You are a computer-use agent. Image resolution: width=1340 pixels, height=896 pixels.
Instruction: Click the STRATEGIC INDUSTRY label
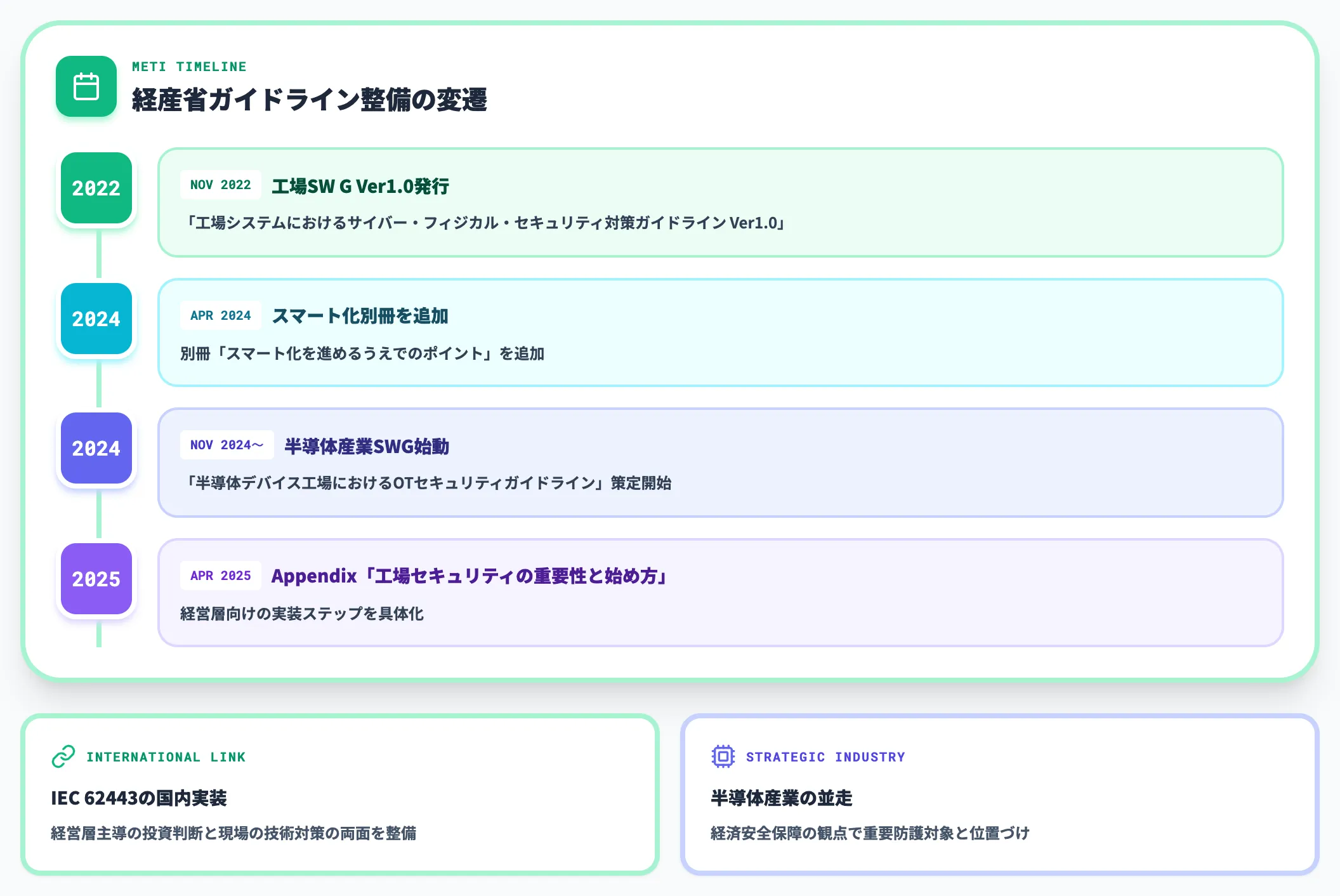[x=825, y=757]
